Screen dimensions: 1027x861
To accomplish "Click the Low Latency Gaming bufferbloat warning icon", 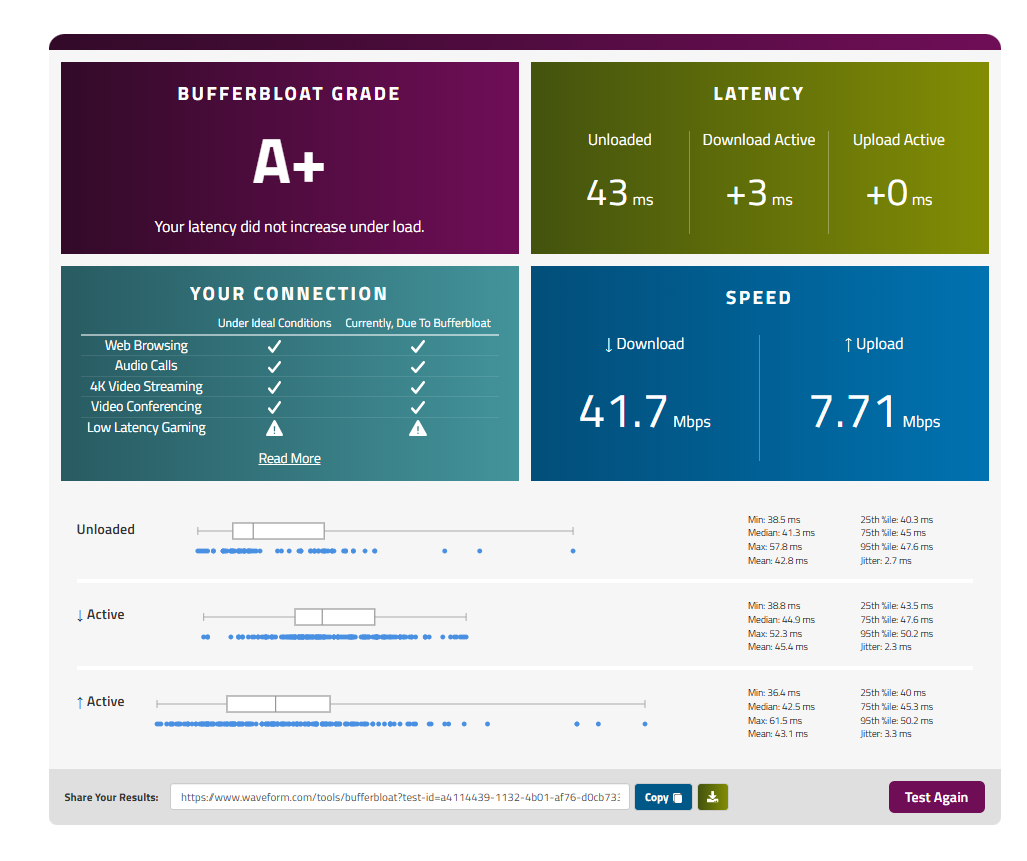I will coord(418,428).
